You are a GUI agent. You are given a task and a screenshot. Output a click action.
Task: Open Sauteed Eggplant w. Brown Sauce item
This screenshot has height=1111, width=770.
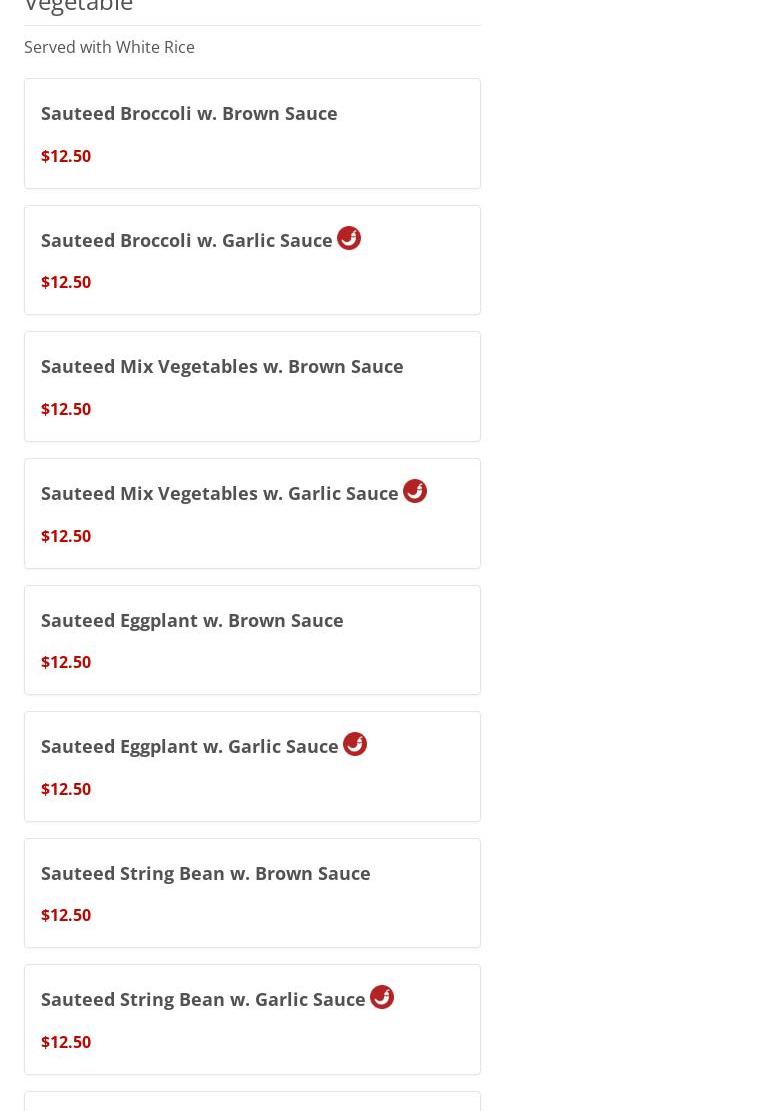pos(192,620)
